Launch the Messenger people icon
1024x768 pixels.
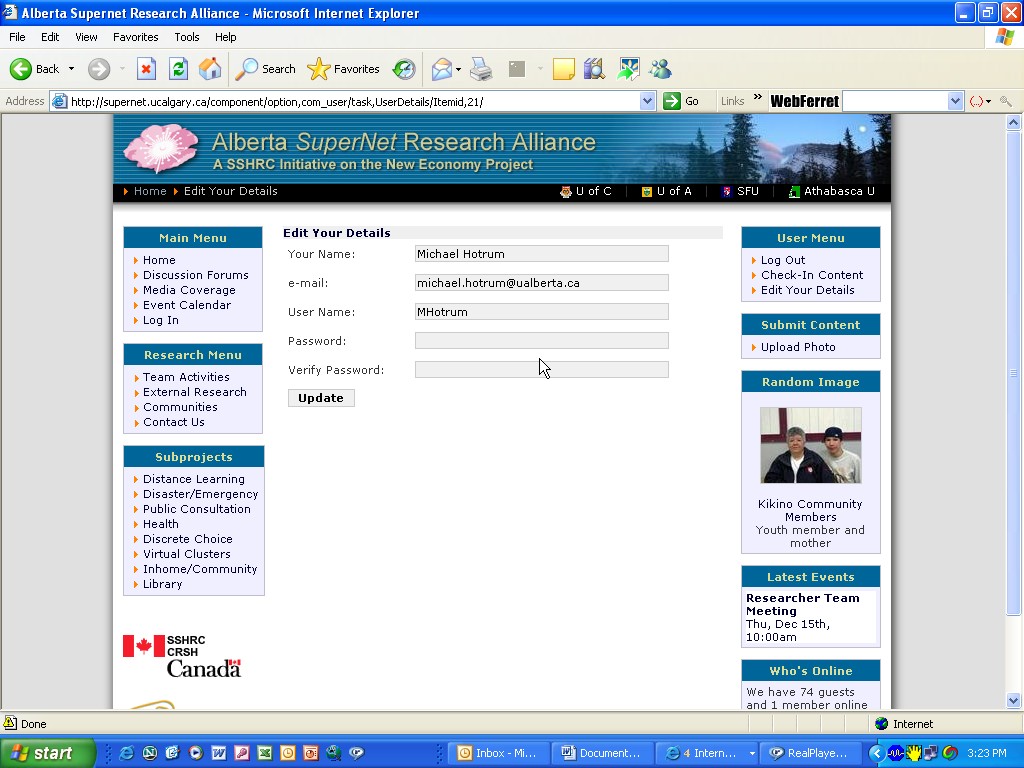[x=661, y=69]
